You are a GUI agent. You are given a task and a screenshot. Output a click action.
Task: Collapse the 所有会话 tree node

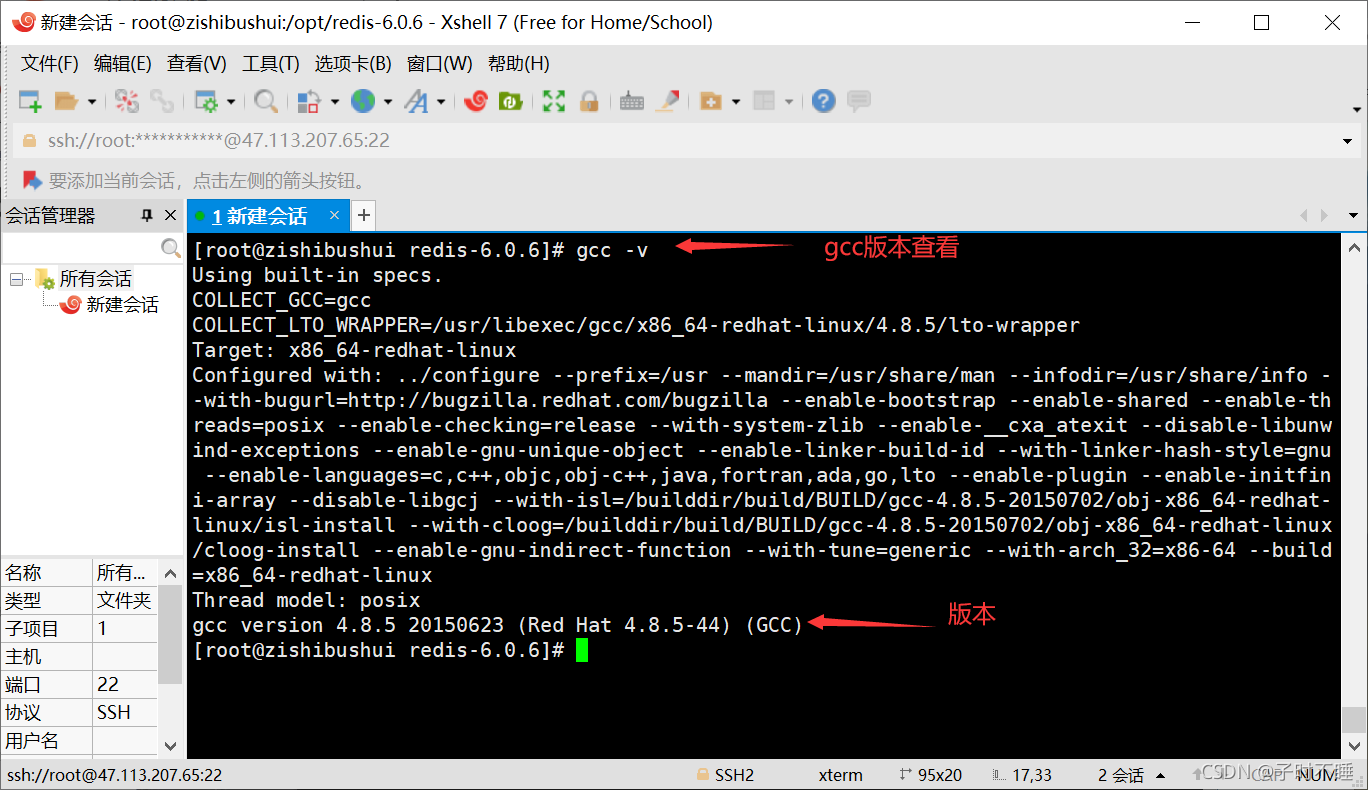16,279
